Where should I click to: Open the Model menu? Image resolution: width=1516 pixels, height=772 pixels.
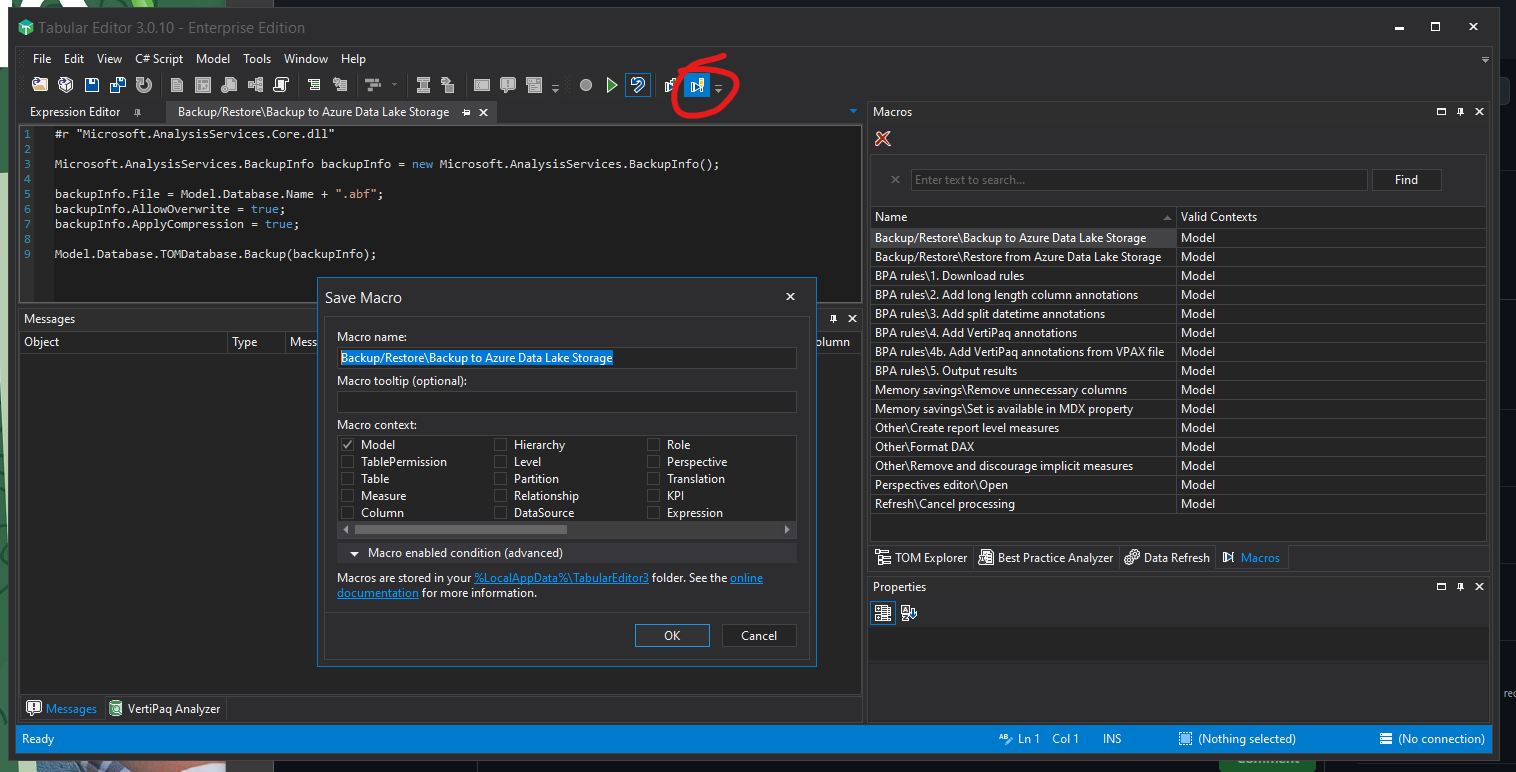(x=212, y=58)
